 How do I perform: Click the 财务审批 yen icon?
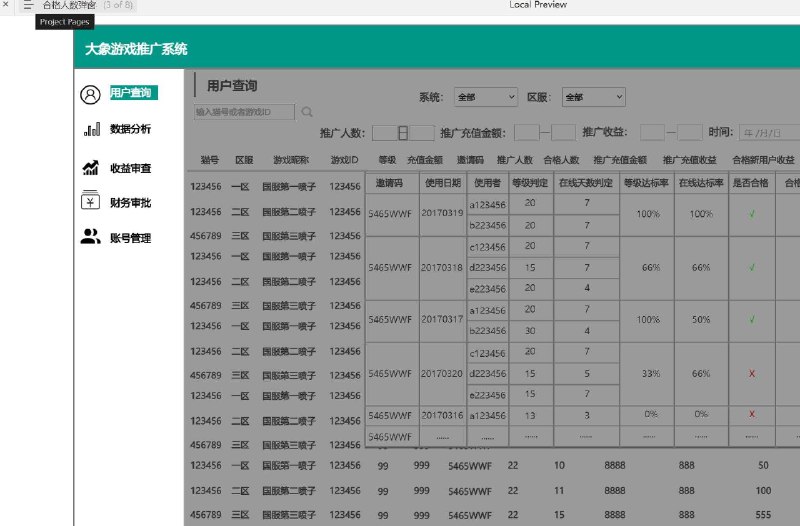tap(90, 200)
